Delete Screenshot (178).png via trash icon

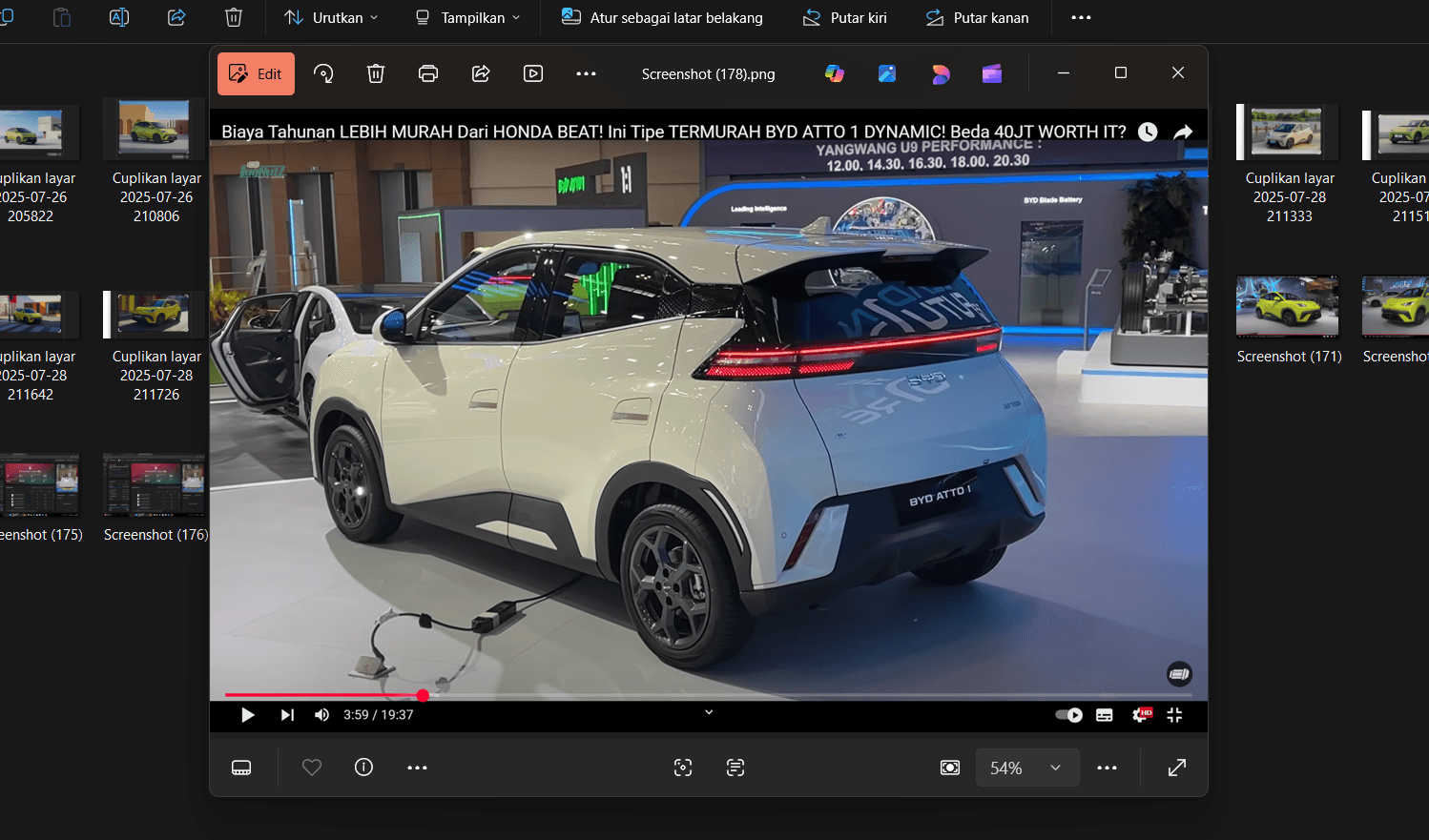(375, 73)
